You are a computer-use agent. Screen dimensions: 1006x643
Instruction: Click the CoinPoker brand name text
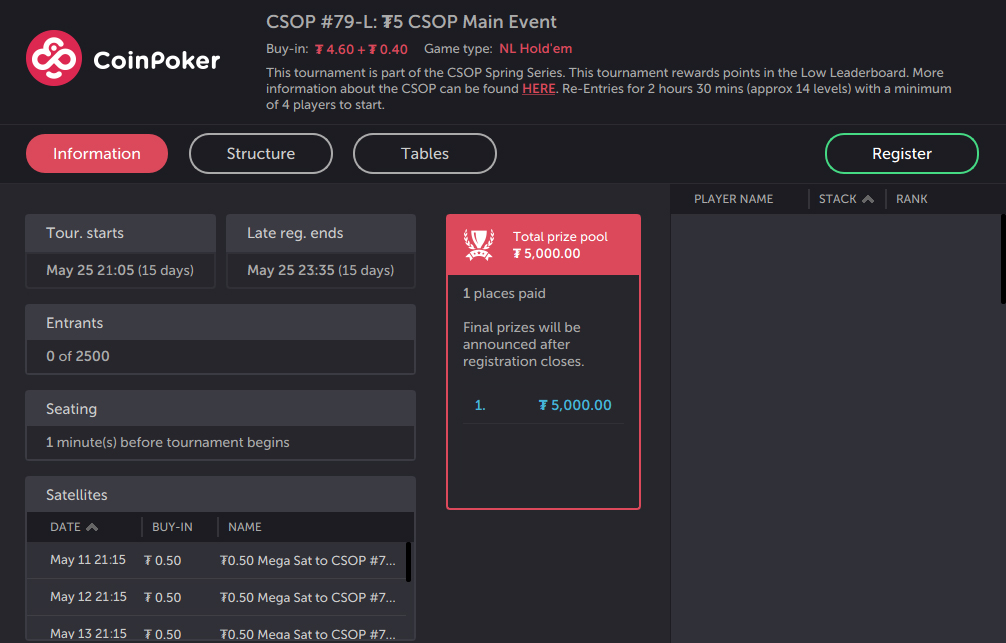[157, 60]
